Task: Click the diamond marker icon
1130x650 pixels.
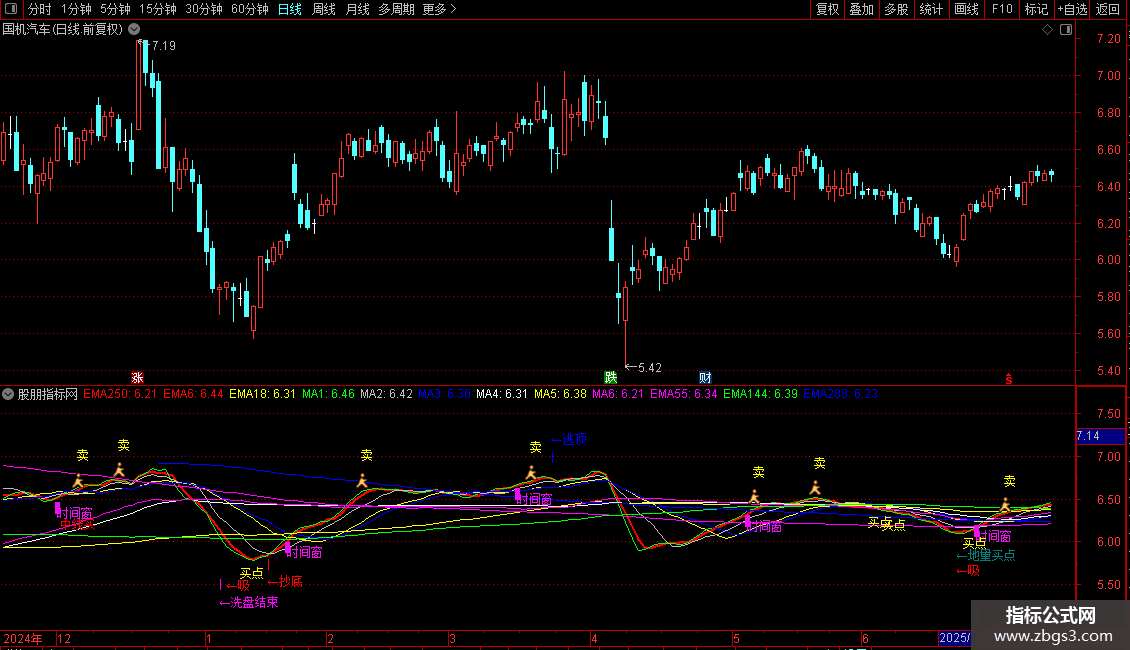Action: [1048, 30]
